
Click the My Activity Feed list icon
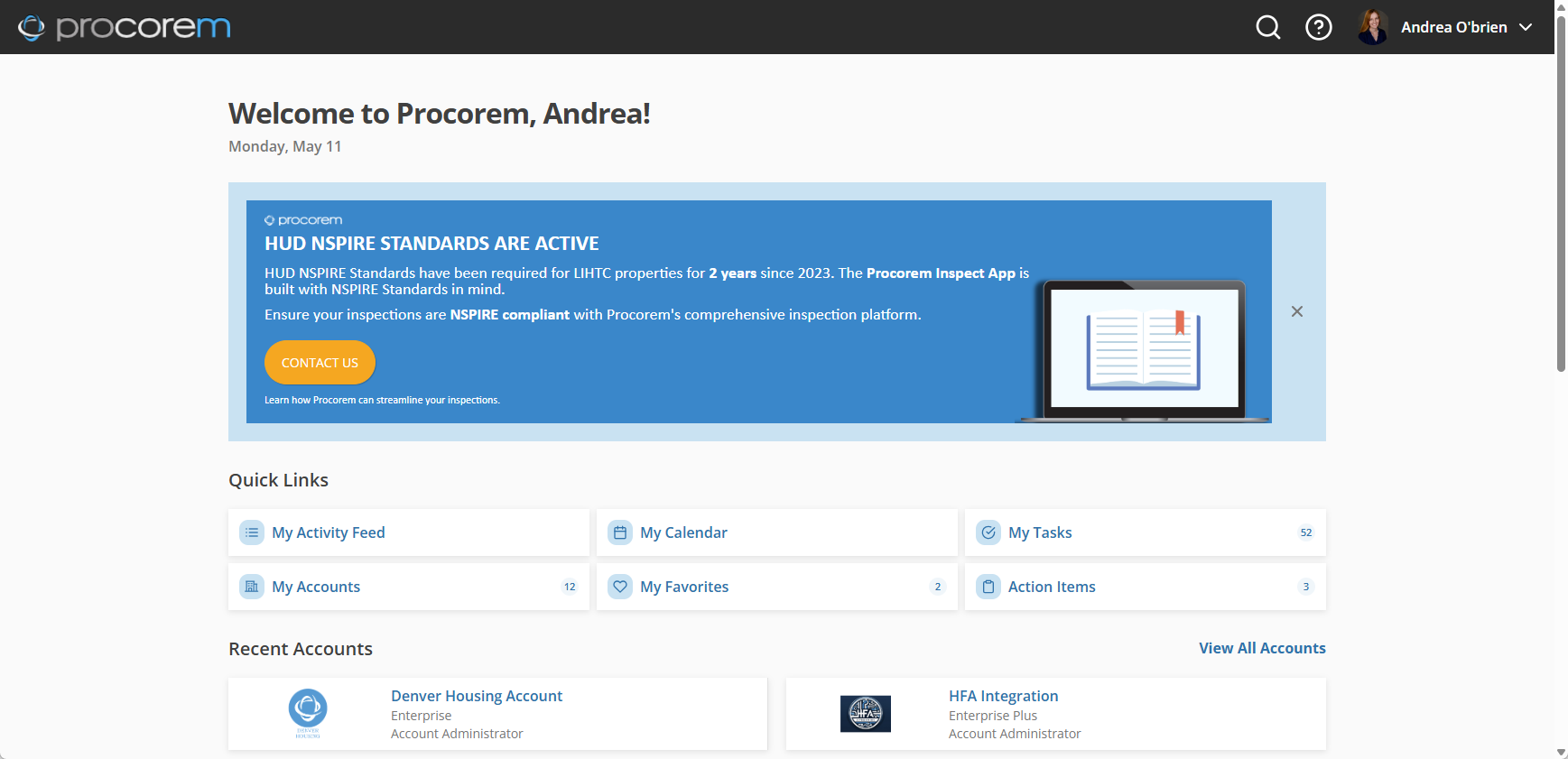pos(252,532)
